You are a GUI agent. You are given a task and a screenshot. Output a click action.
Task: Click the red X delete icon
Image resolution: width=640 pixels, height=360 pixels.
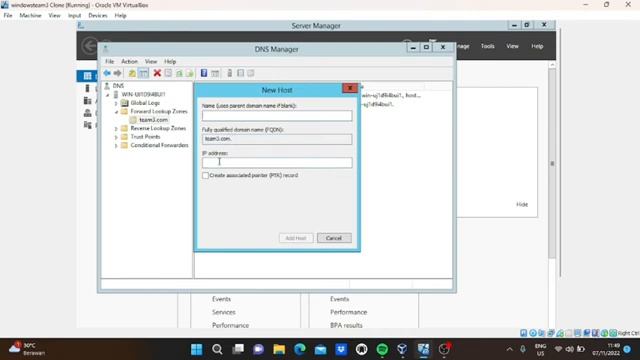pyautogui.click(x=157, y=73)
